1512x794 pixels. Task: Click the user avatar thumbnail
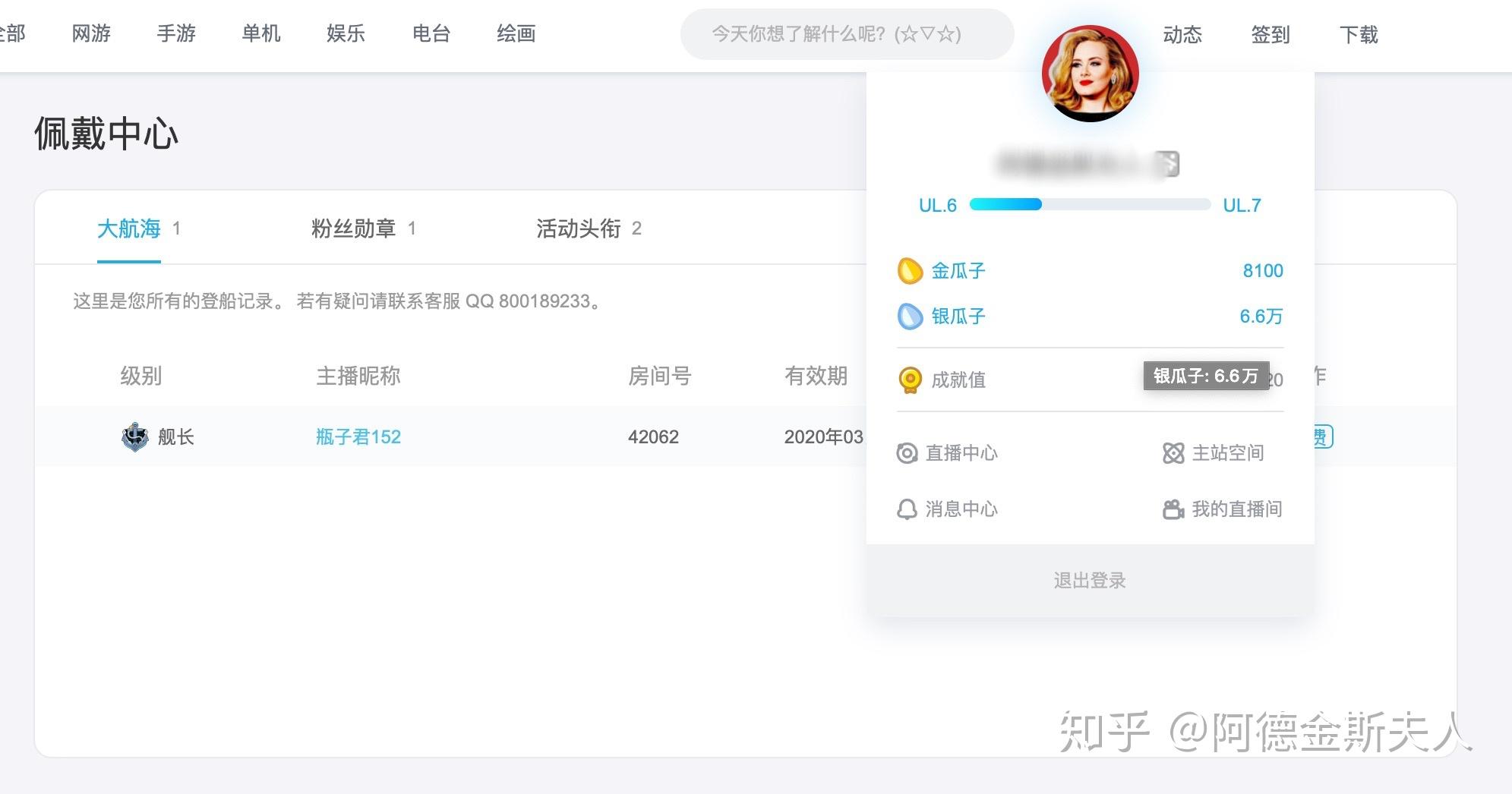[x=1090, y=74]
